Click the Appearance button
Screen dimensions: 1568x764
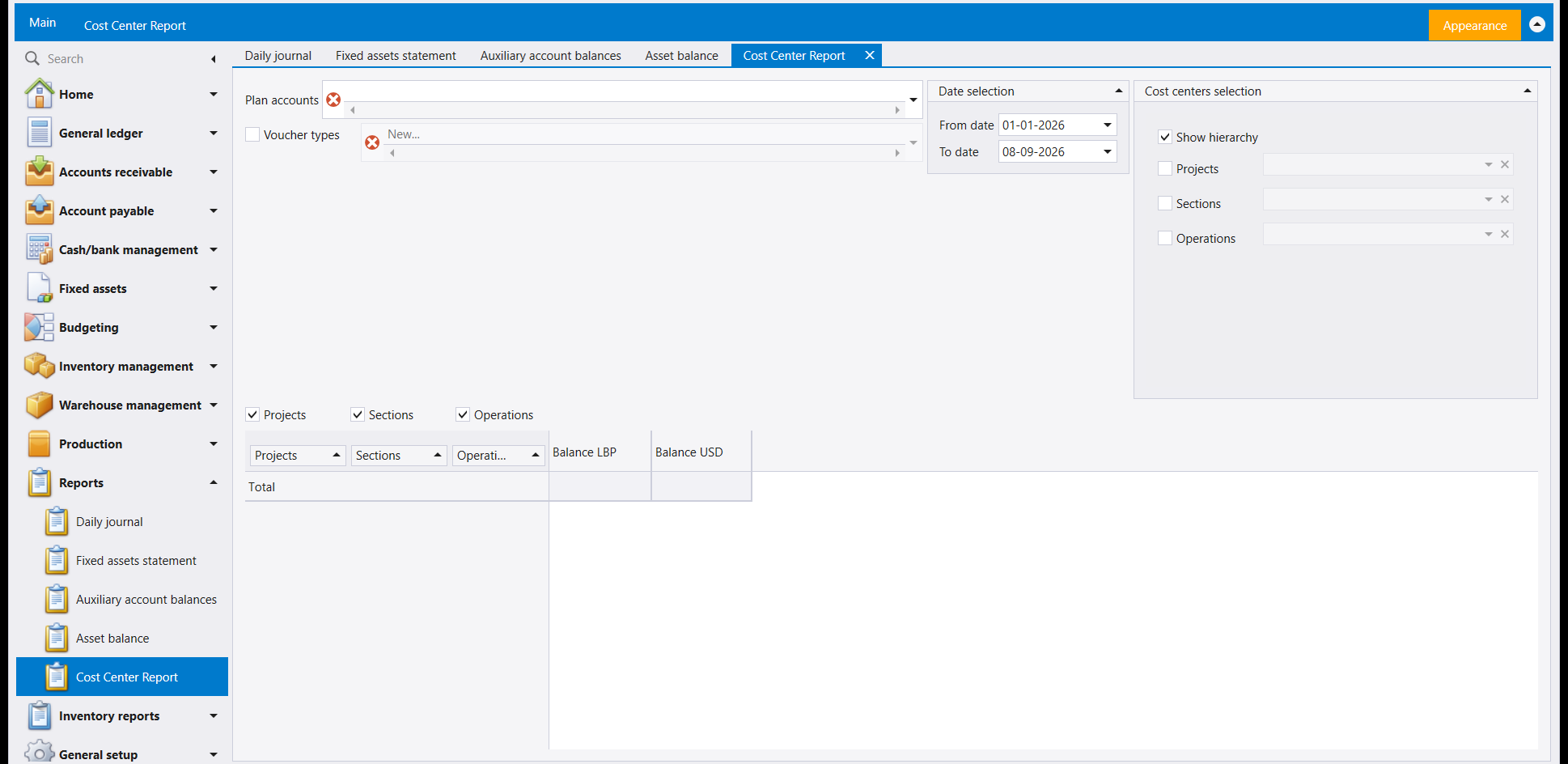1474,25
